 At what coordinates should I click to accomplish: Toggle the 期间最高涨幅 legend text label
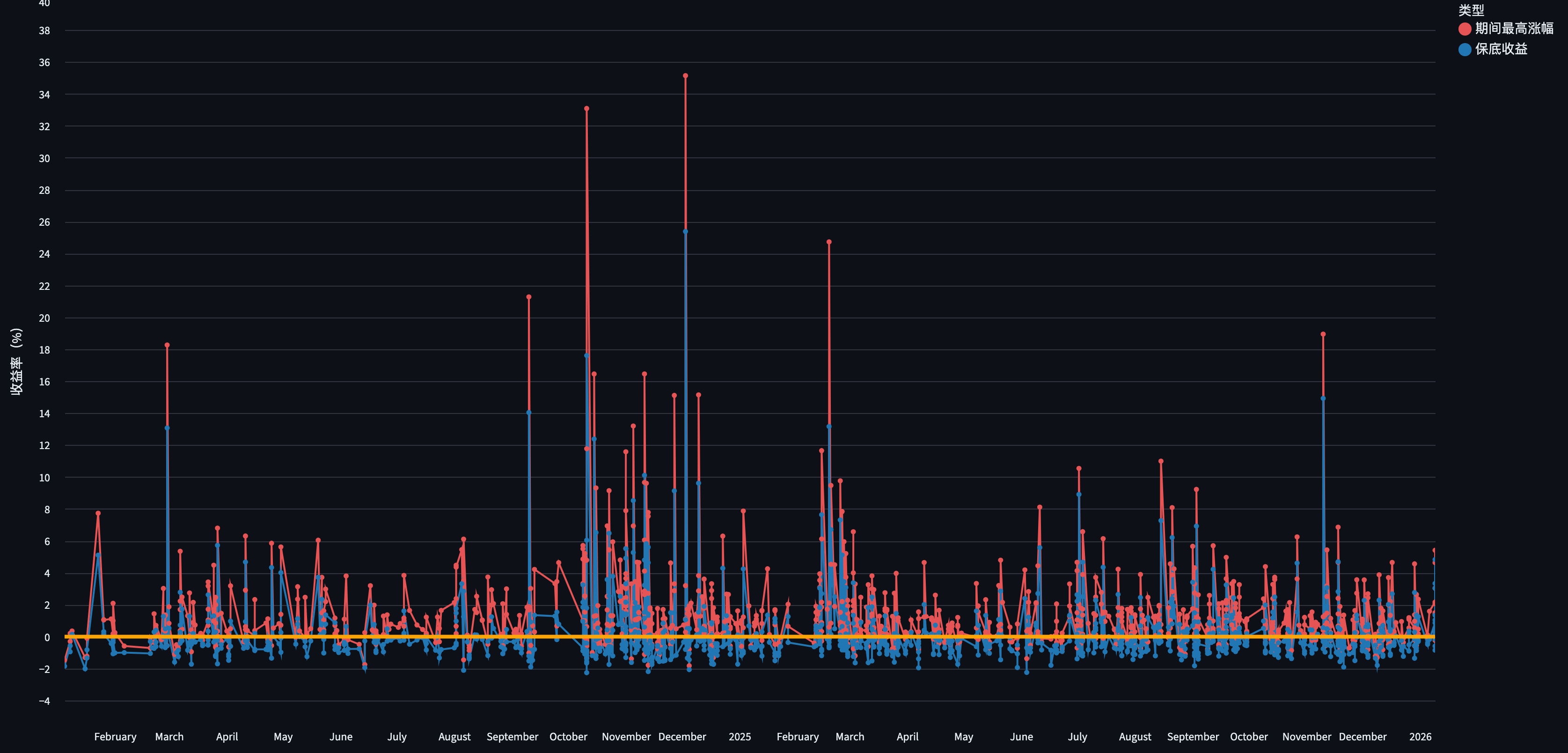[1514, 29]
